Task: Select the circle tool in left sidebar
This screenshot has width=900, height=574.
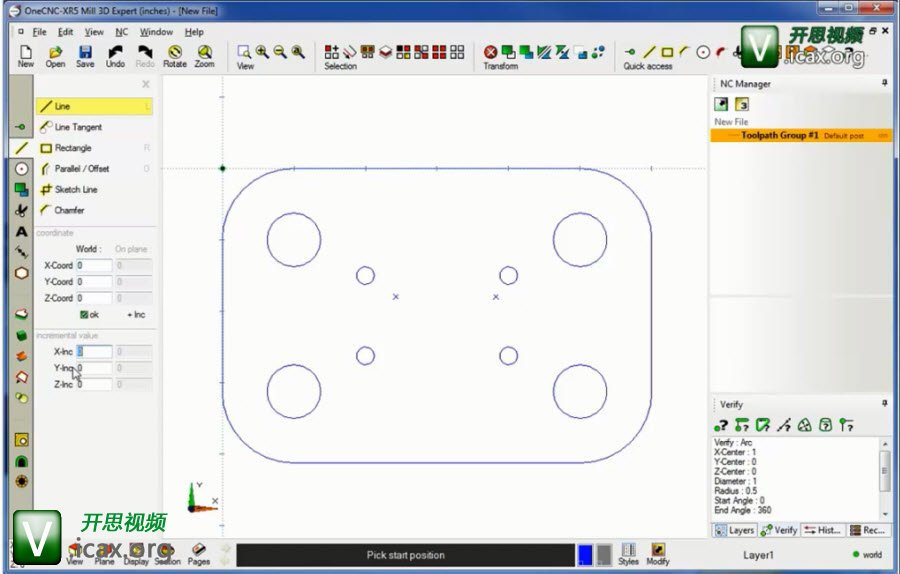Action: point(21,169)
